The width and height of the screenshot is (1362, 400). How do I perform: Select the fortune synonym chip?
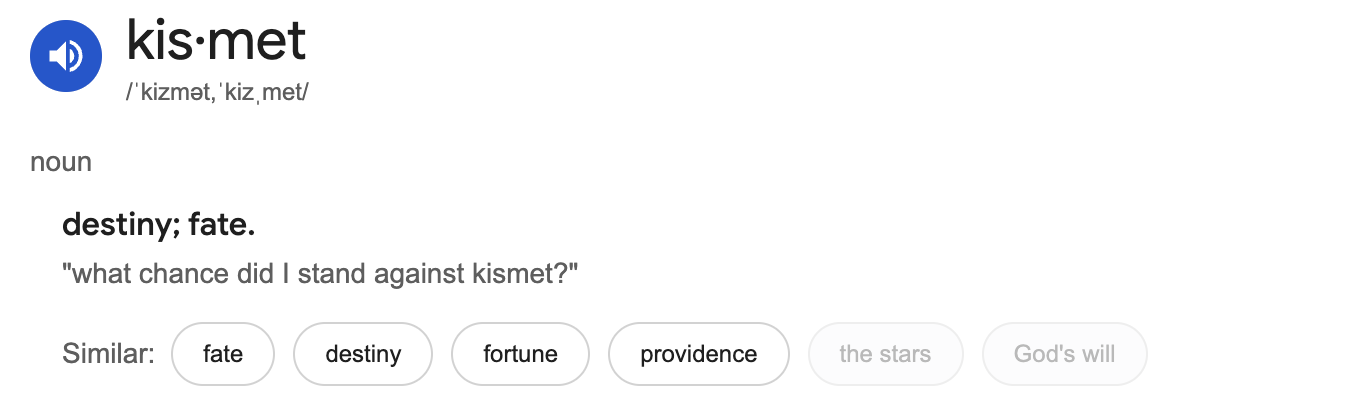520,354
